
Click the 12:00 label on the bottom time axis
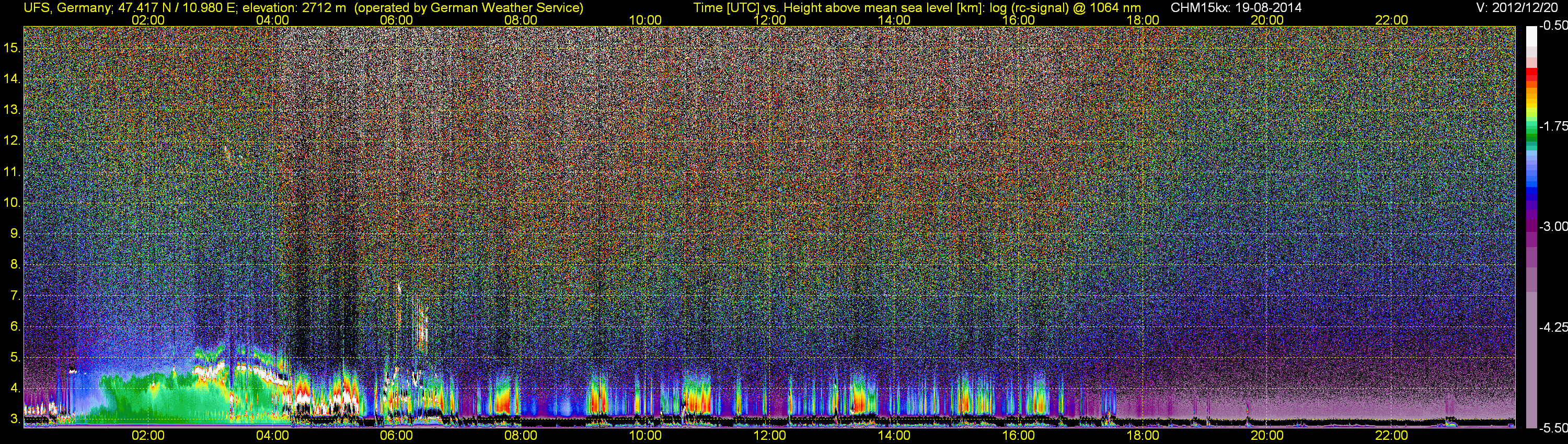click(x=769, y=436)
